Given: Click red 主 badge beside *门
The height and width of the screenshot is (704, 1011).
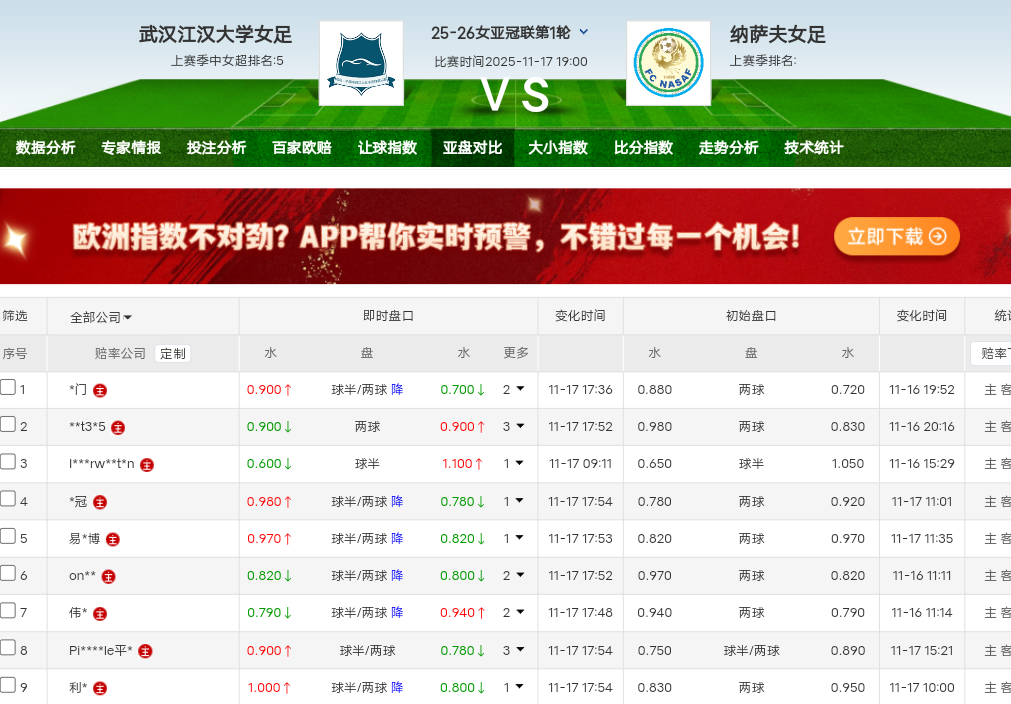Looking at the screenshot, I should pyautogui.click(x=101, y=390).
